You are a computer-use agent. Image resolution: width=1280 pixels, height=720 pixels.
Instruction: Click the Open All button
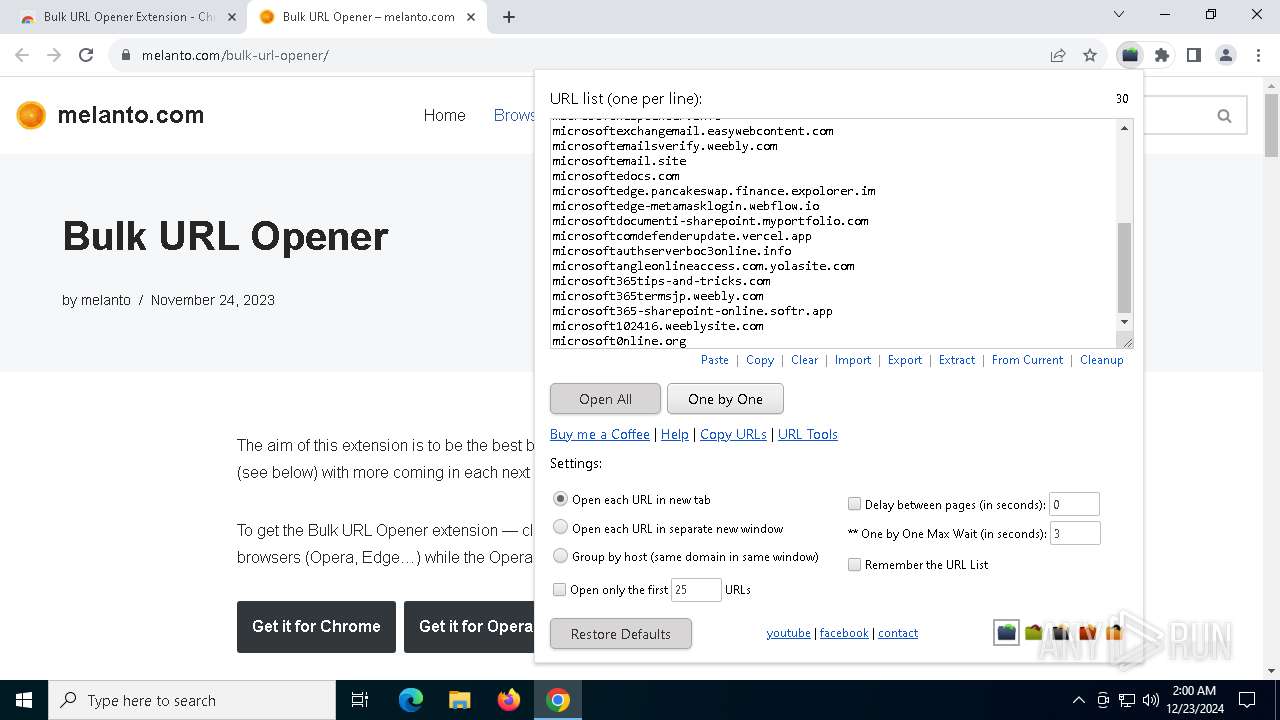click(605, 399)
